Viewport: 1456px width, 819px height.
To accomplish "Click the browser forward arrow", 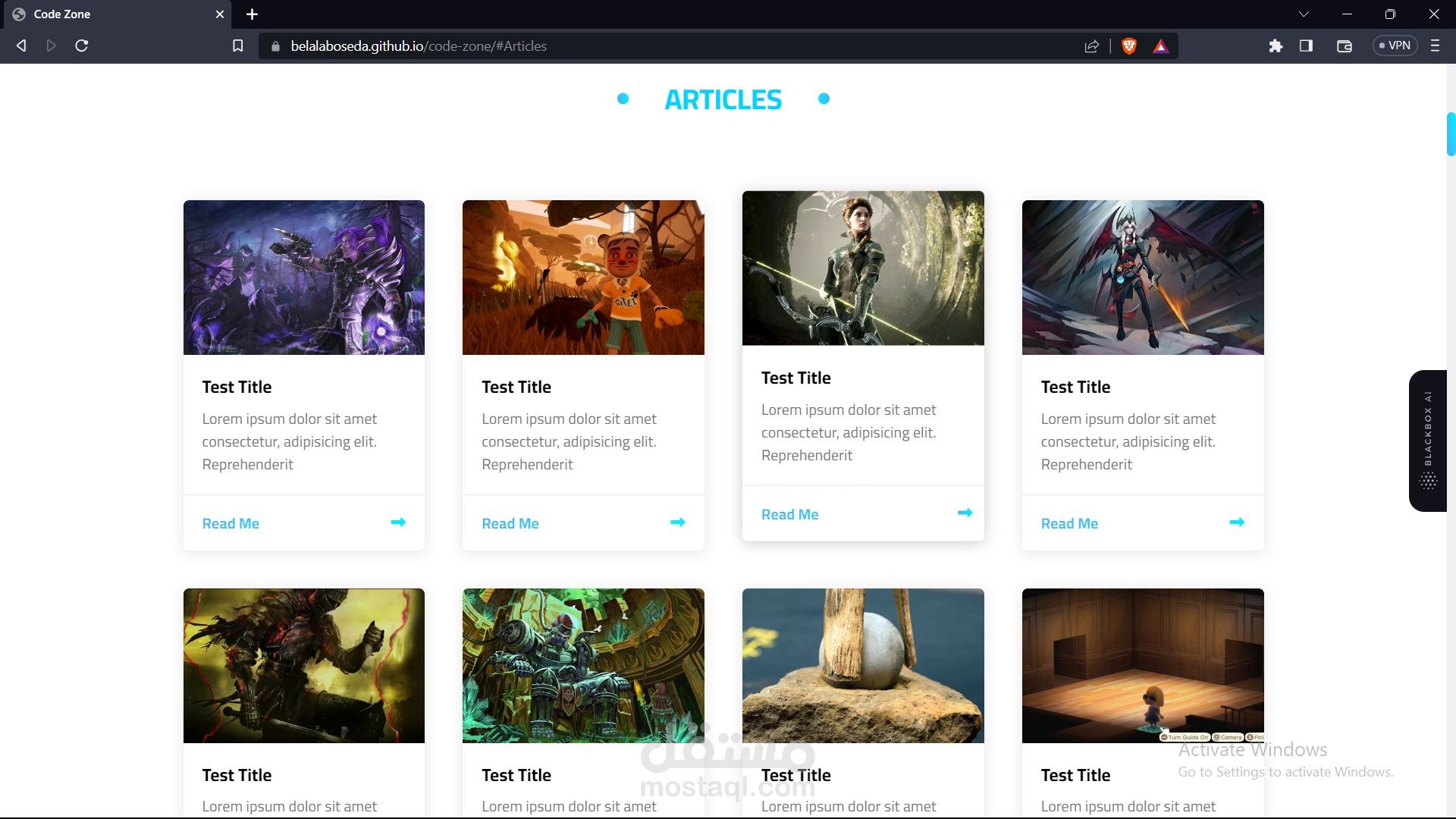I will click(x=51, y=46).
